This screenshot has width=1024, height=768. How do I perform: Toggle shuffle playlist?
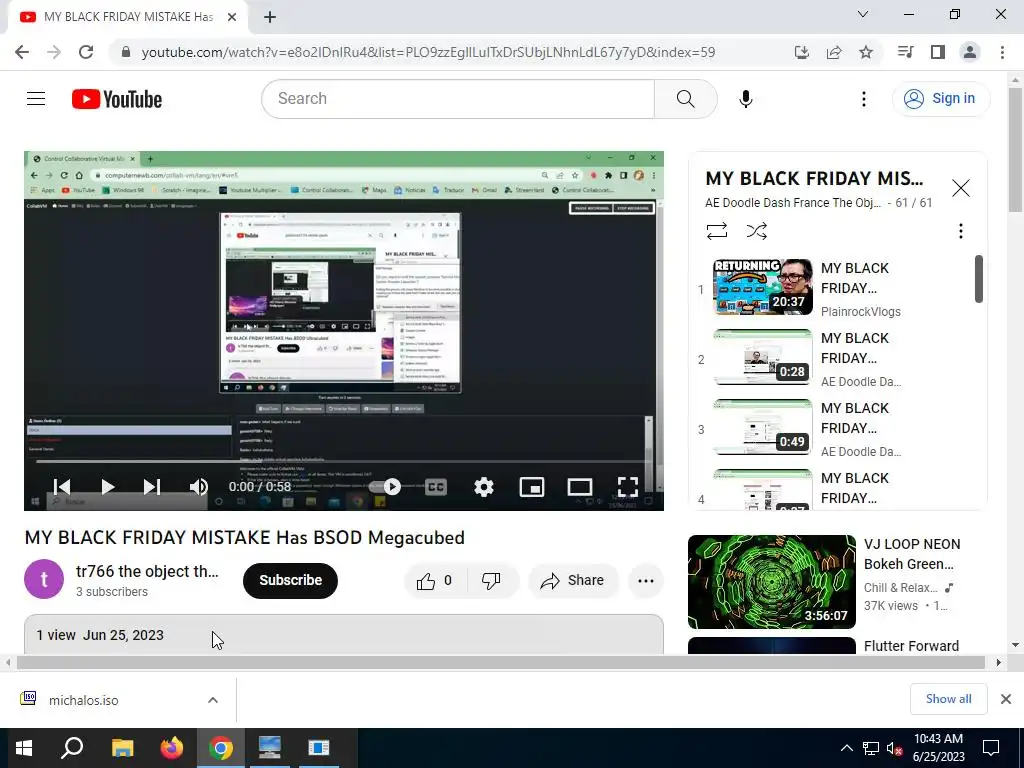click(756, 231)
